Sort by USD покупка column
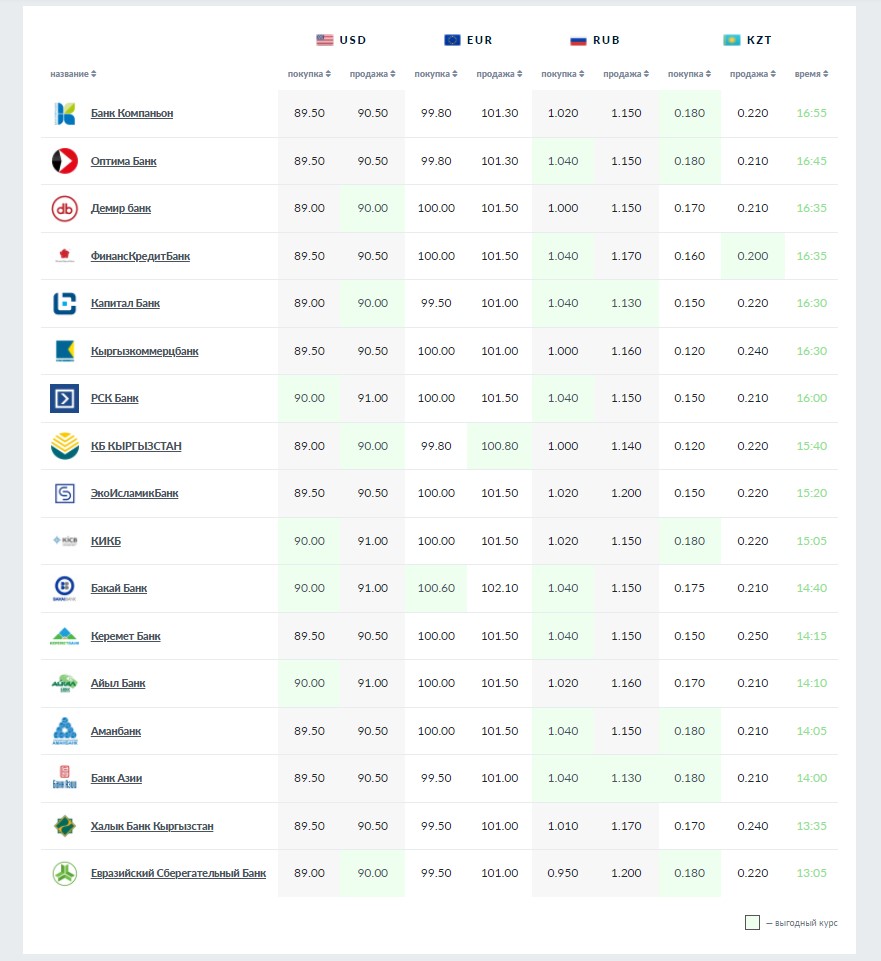Screen dimensions: 881x961 309,74
